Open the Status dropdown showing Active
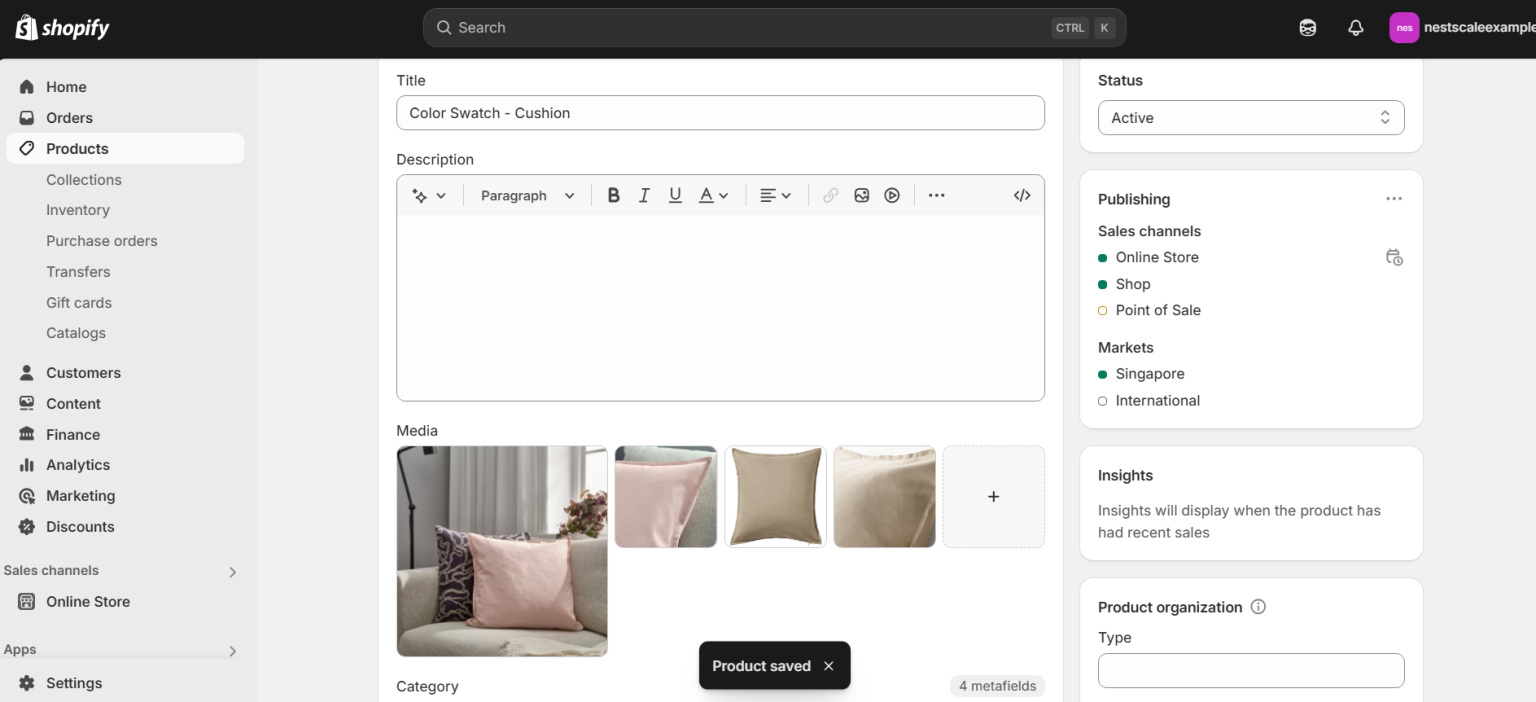This screenshot has width=1536, height=702. pyautogui.click(x=1250, y=117)
